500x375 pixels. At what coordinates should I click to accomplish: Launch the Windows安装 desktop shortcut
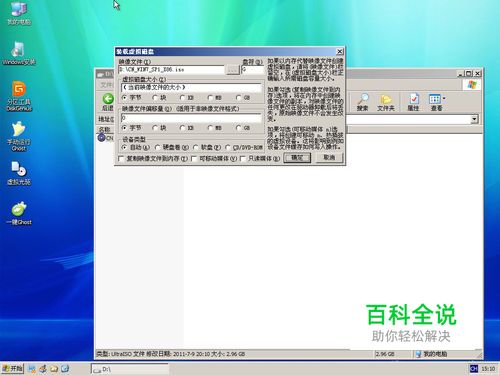pyautogui.click(x=19, y=53)
